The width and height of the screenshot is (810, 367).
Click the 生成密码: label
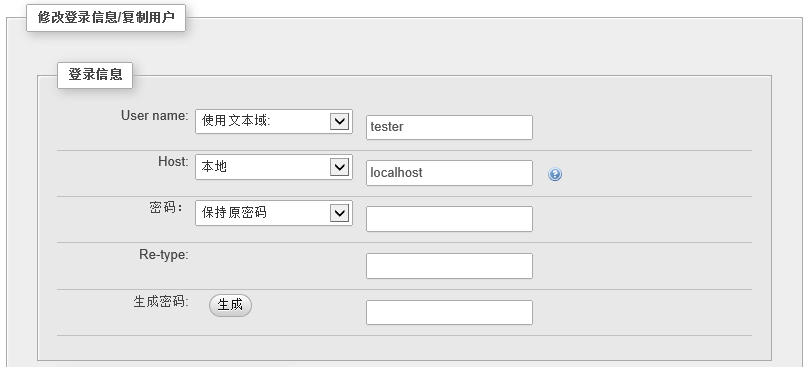(x=161, y=302)
